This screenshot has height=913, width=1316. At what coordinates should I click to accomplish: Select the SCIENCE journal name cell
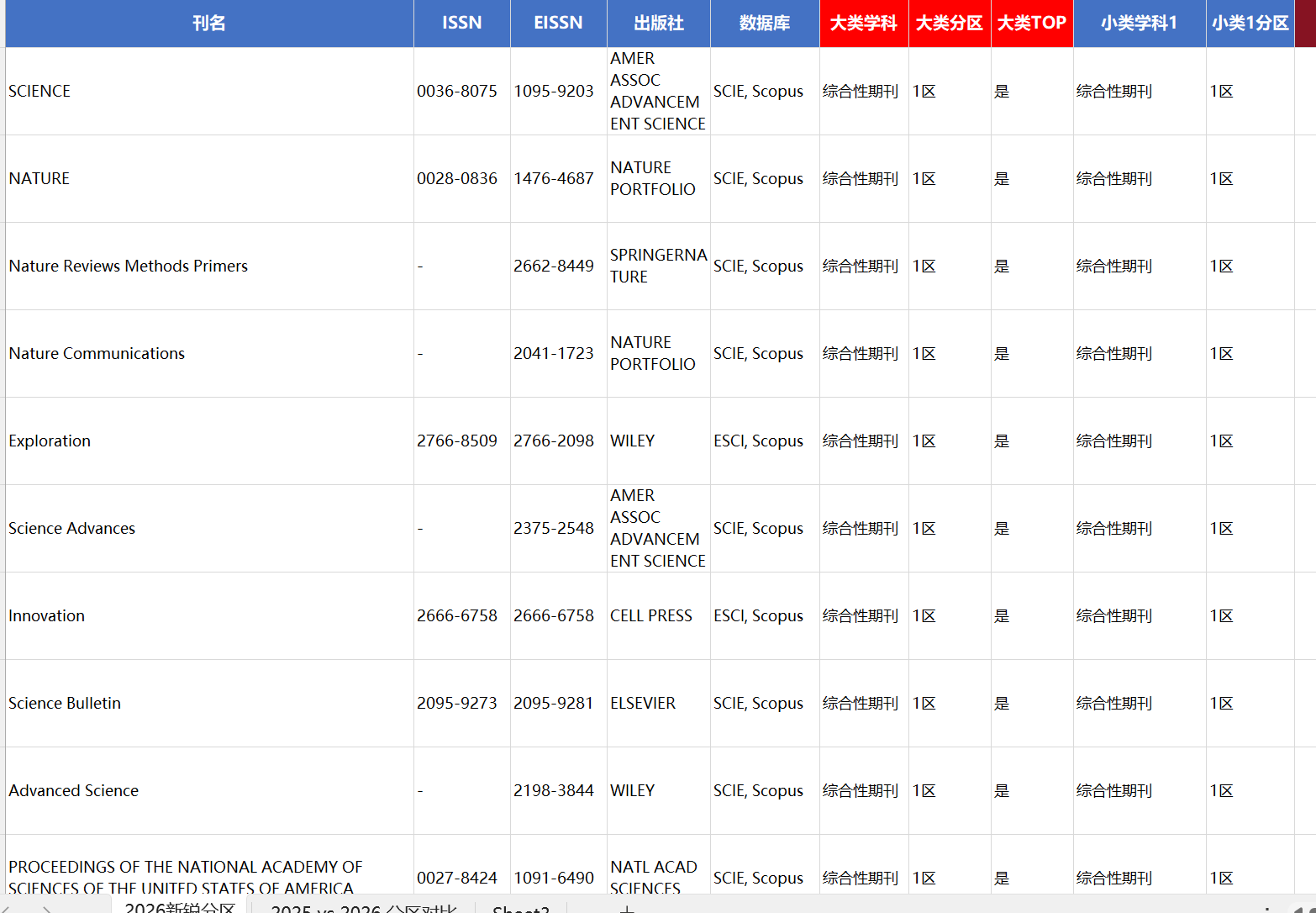click(x=209, y=91)
